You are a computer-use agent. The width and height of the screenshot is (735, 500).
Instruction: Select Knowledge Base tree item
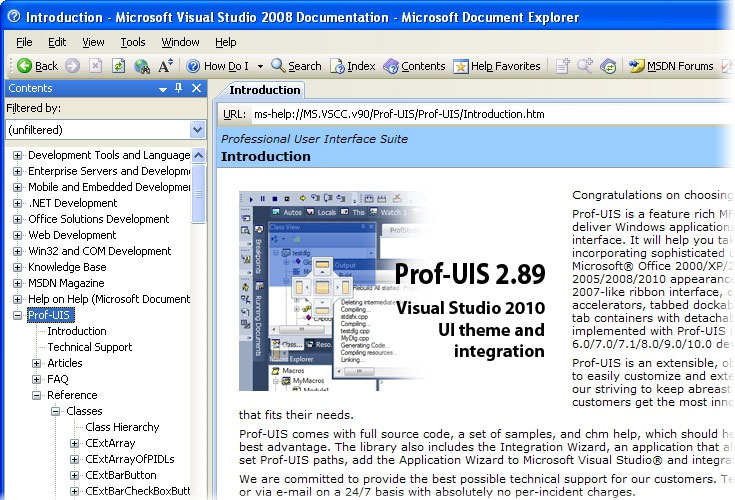tap(67, 267)
